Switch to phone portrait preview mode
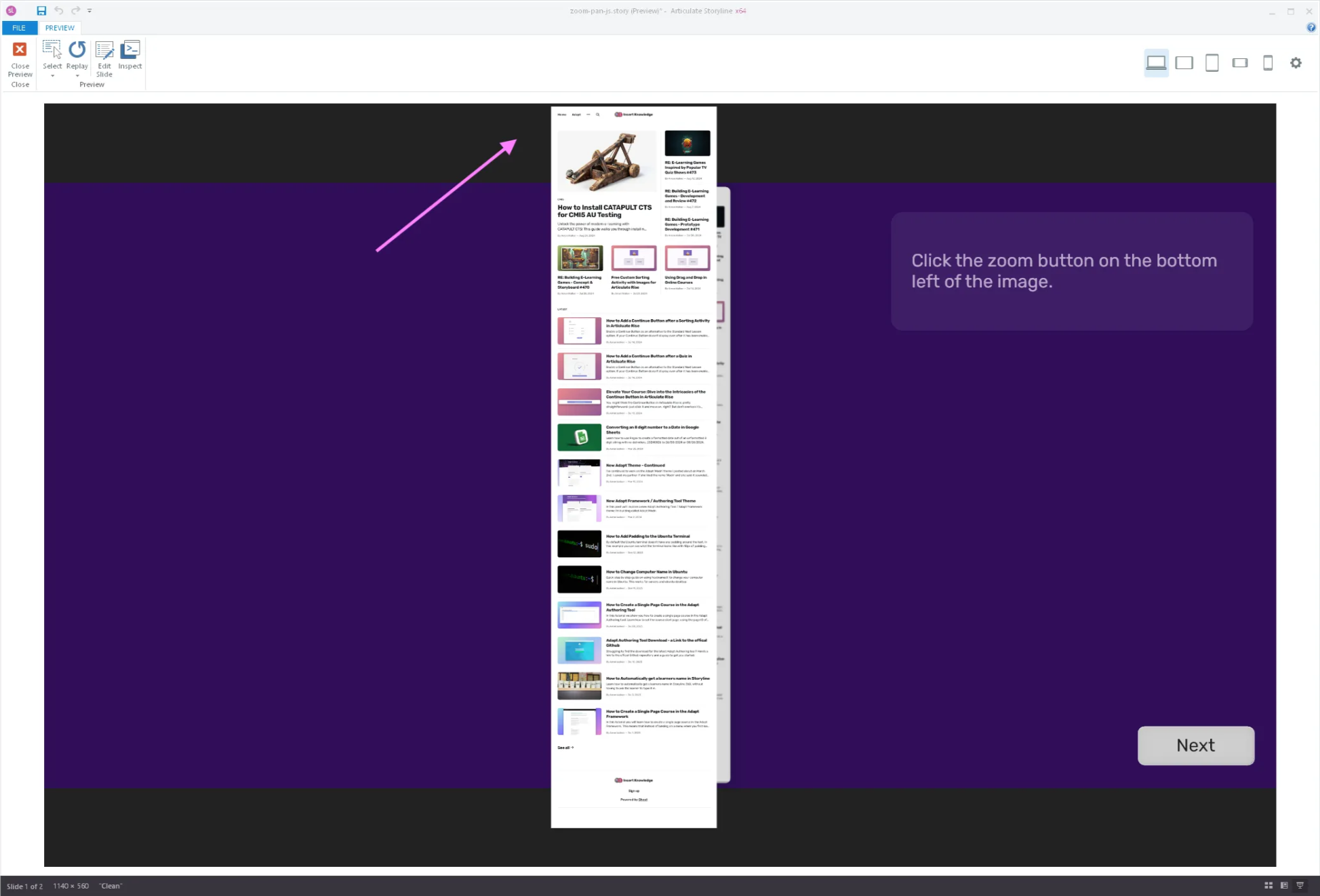The image size is (1320, 896). [x=1268, y=63]
